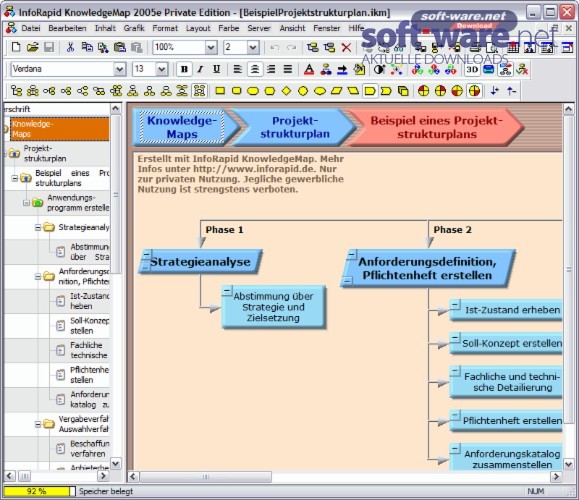
Task: Open the Layout menu
Action: (x=198, y=28)
